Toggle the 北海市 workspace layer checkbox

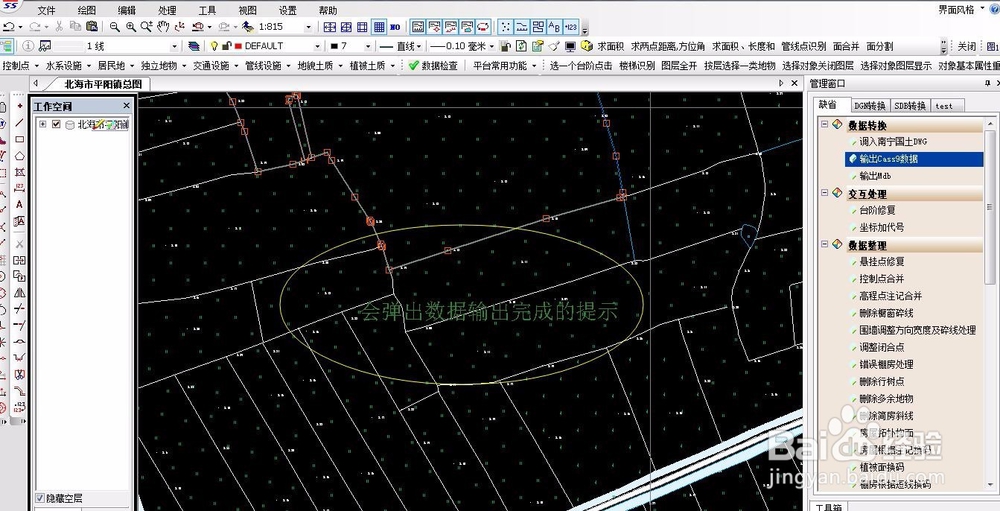[56, 124]
